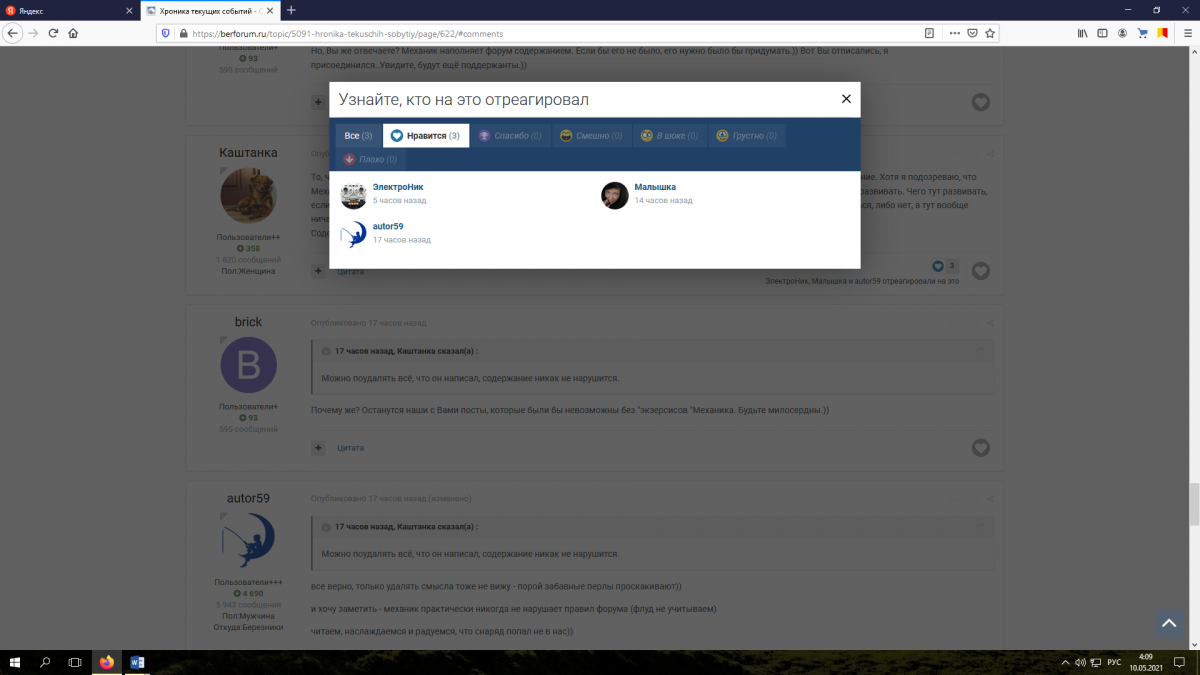This screenshot has height=675, width=1200.
Task: Close the reactions dialog with the X
Action: (x=846, y=99)
